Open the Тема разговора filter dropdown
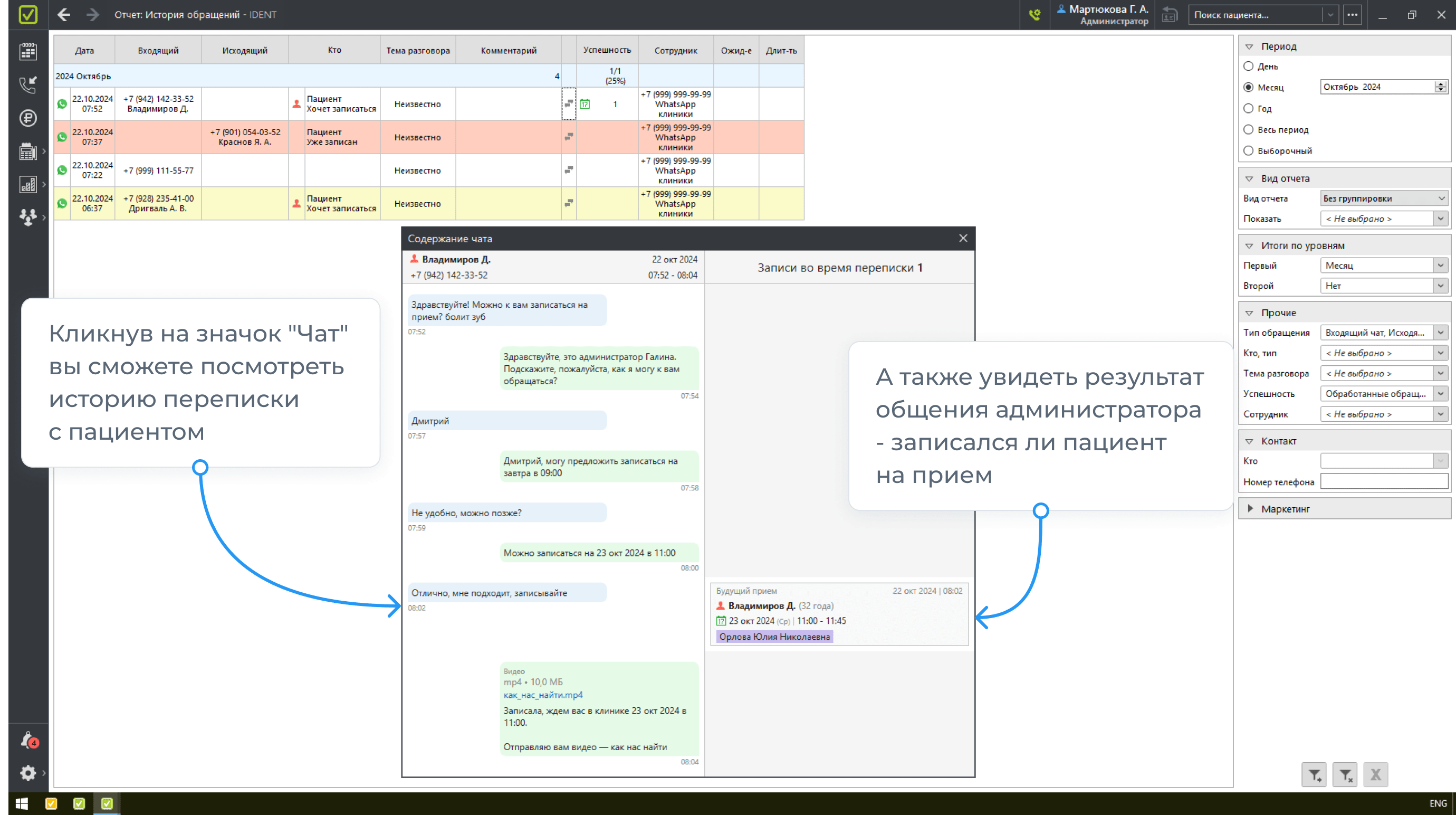Image resolution: width=1456 pixels, height=815 pixels. pyautogui.click(x=1384, y=373)
